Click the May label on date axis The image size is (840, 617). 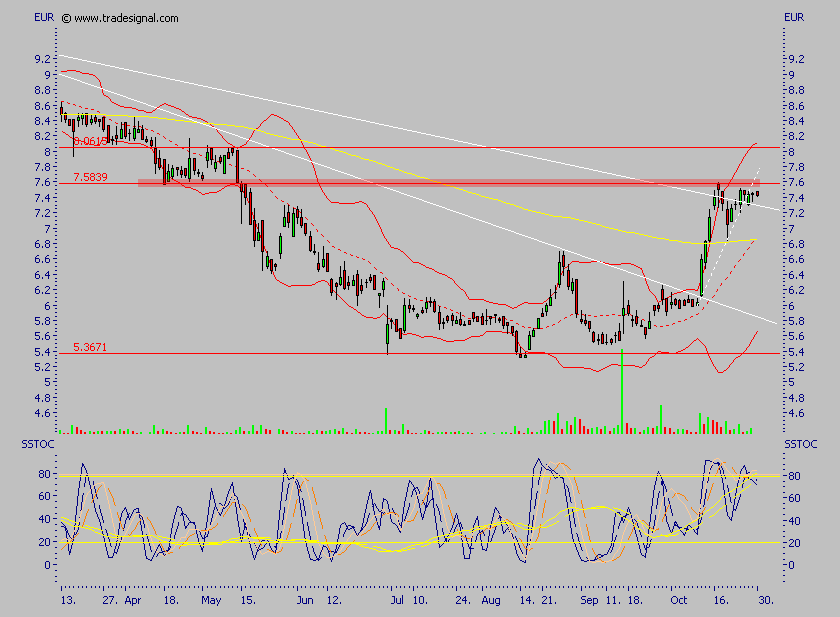(x=211, y=602)
